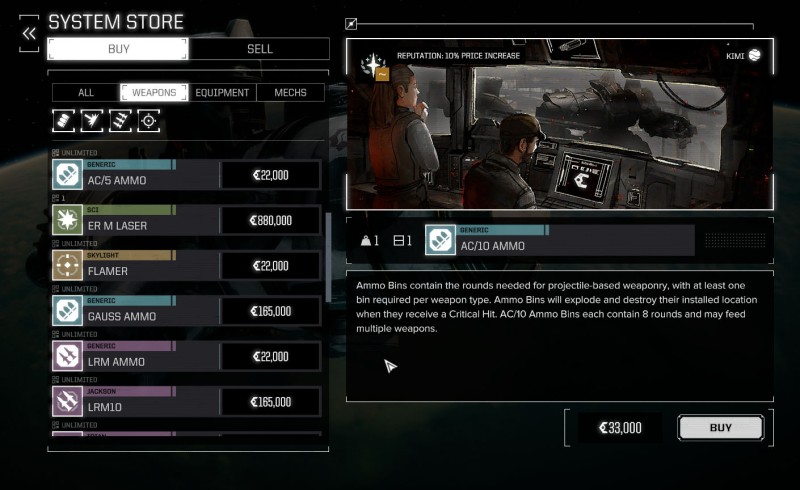Switch to the Sell tab
The width and height of the screenshot is (800, 490).
coord(259,49)
